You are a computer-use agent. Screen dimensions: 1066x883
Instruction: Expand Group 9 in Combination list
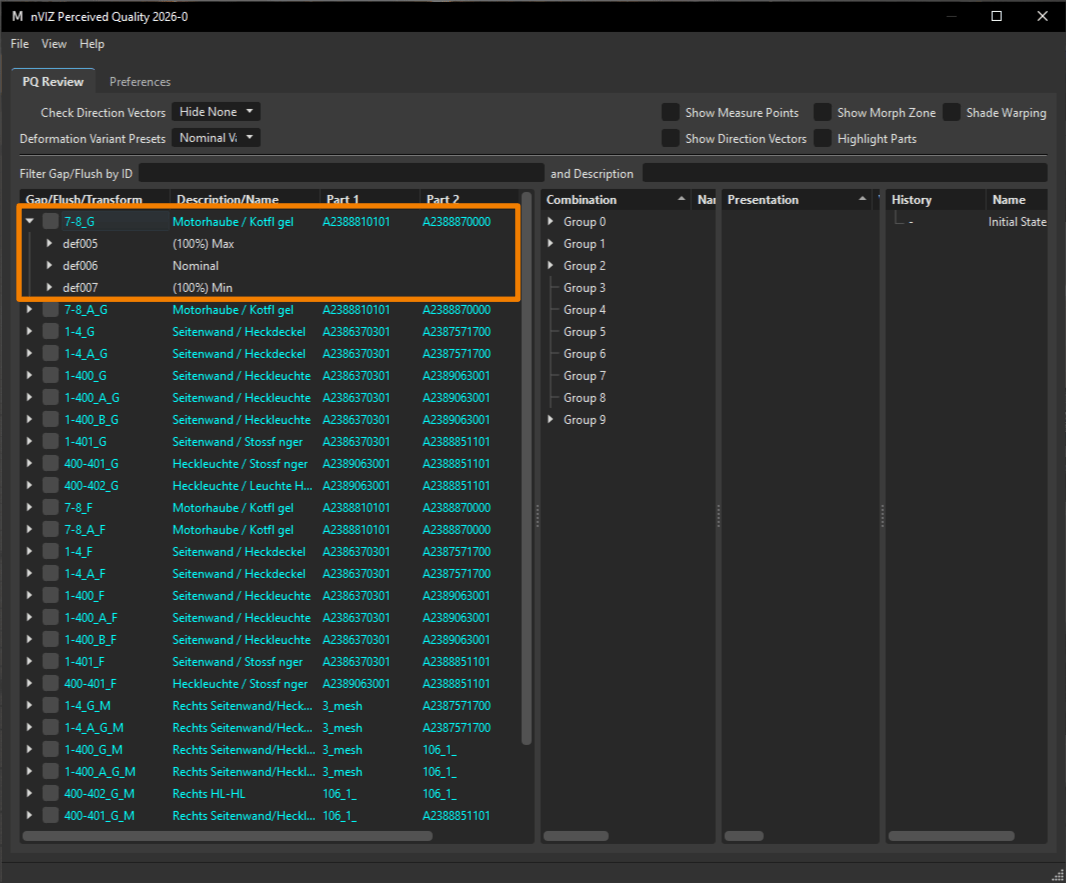[551, 419]
